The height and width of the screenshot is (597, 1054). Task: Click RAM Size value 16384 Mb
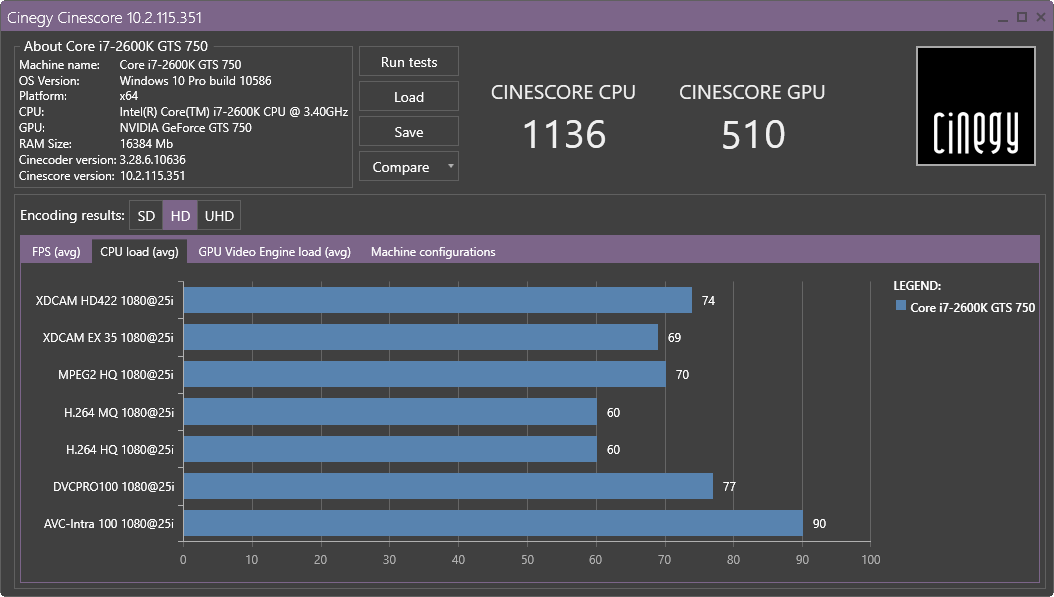(146, 144)
